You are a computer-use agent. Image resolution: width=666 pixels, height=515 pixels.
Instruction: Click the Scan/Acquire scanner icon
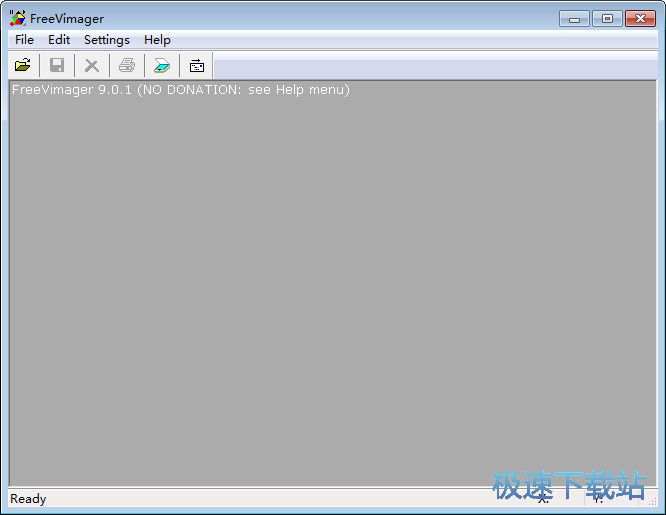(162, 66)
